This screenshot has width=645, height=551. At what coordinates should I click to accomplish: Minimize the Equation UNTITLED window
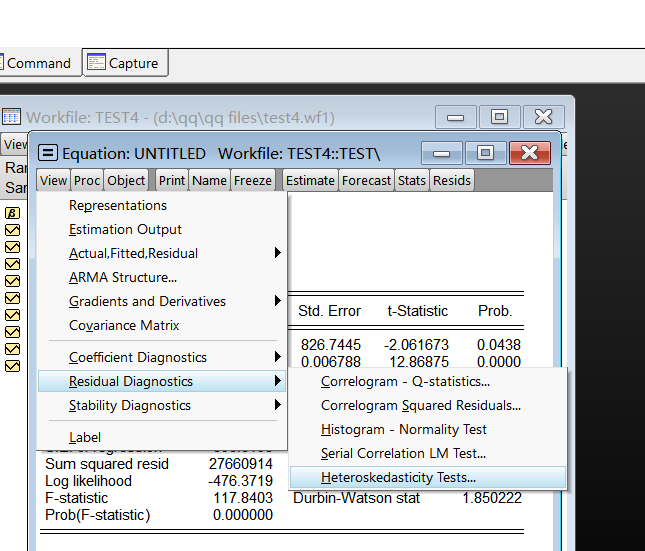point(441,152)
